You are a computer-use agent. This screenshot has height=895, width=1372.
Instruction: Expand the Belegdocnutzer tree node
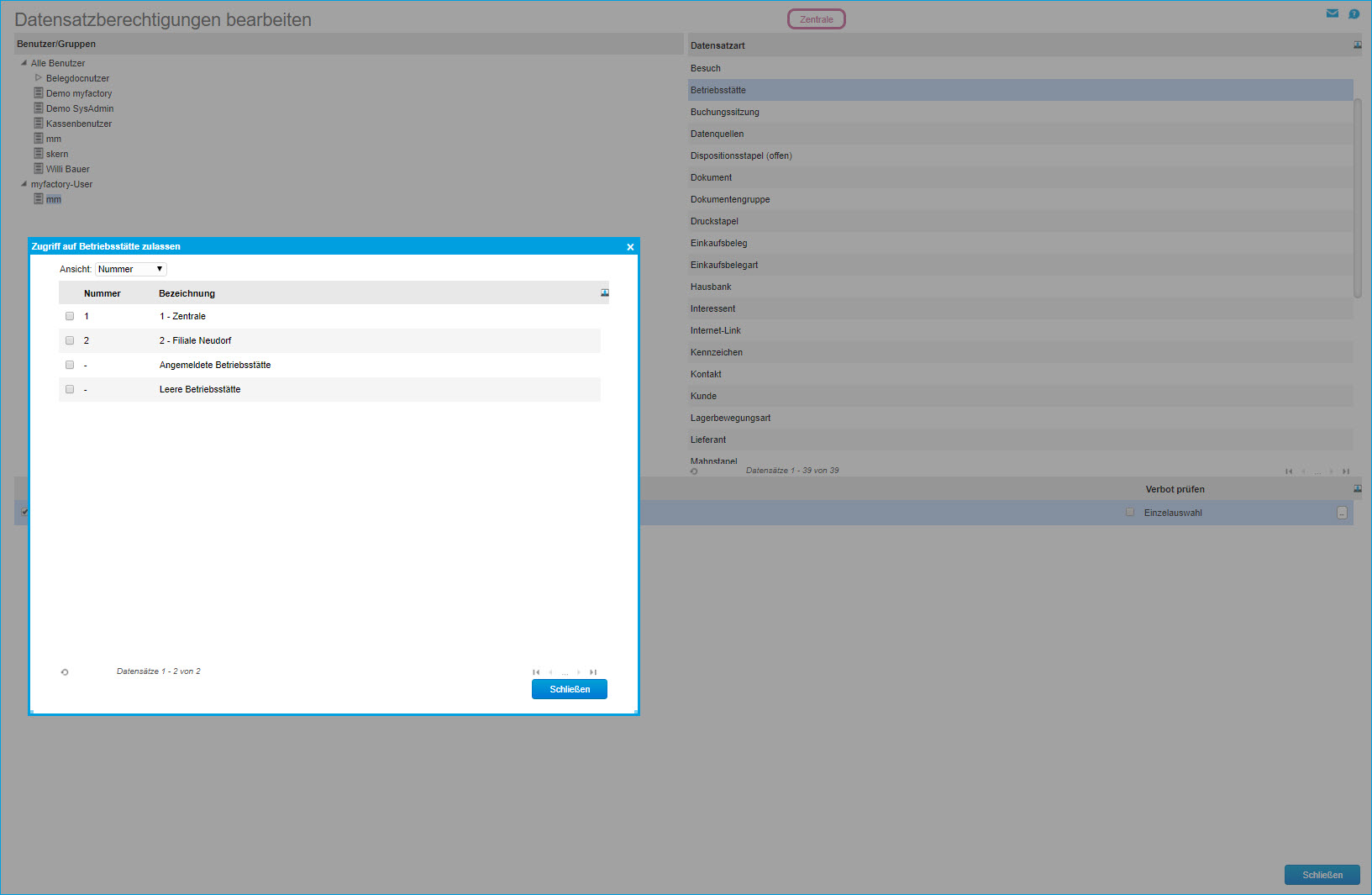coord(38,78)
